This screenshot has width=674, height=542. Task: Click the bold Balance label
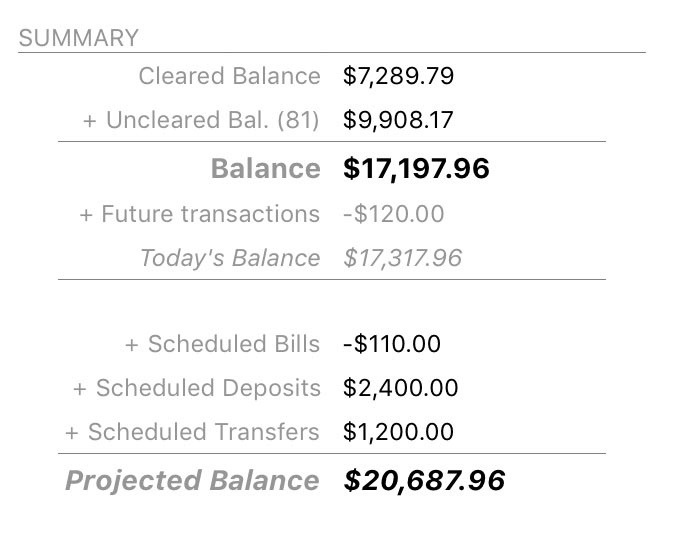(265, 169)
